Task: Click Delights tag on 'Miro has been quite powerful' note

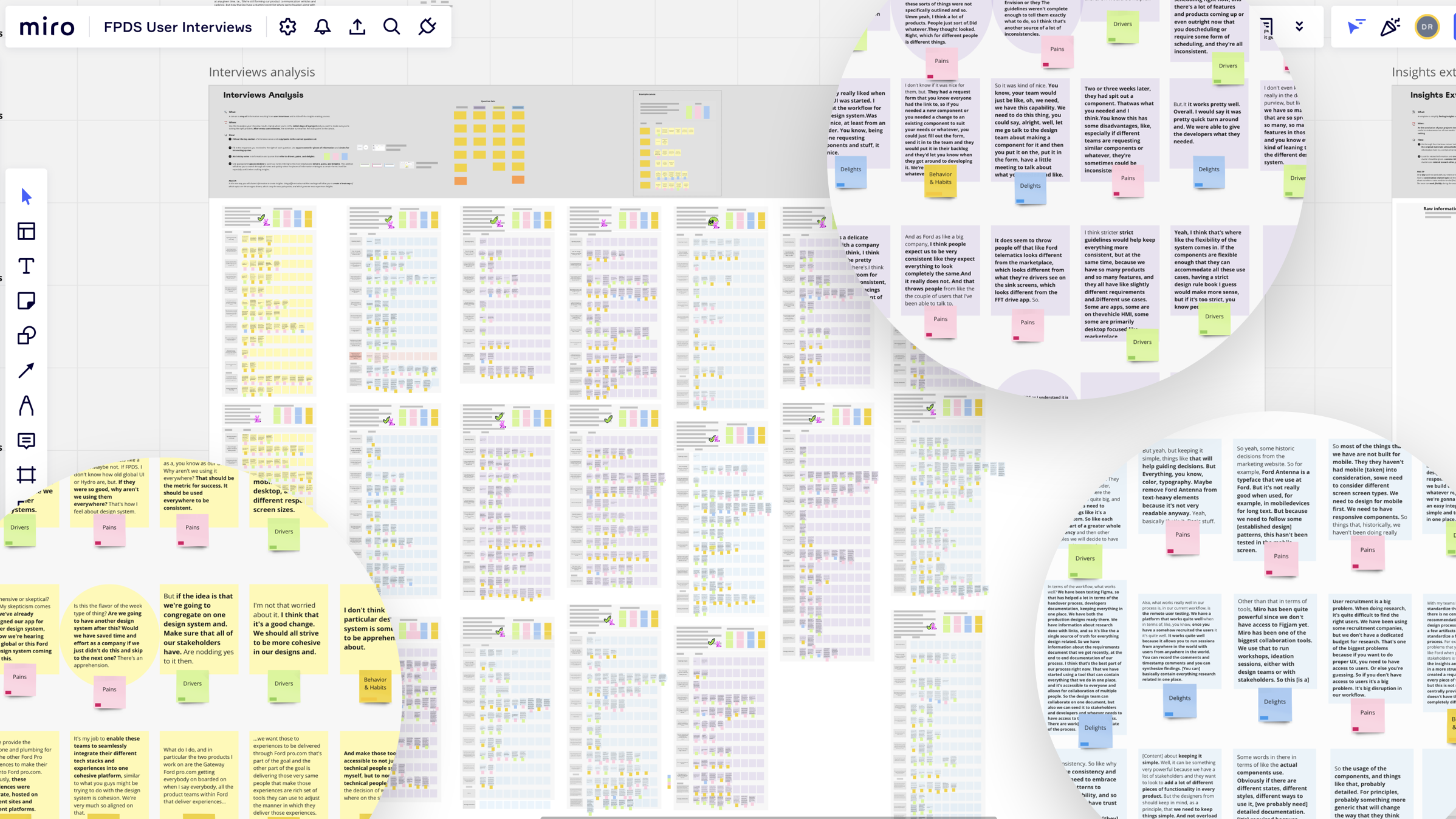Action: point(1275,705)
